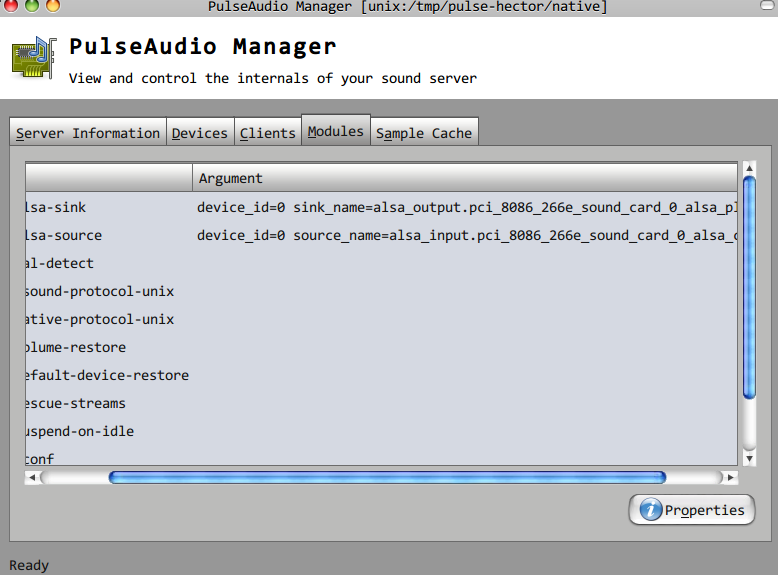The height and width of the screenshot is (575, 778).
Task: Select the hal-detect module row
Action: click(381, 263)
